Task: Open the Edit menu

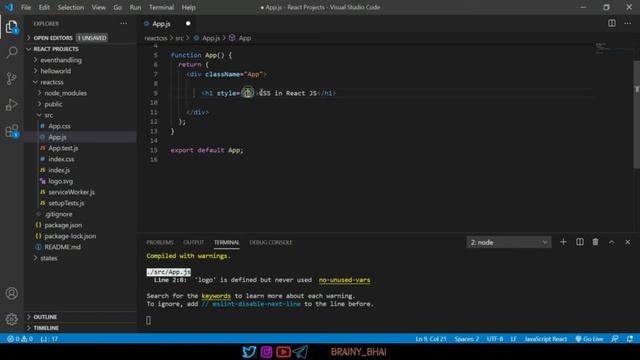Action: [44, 7]
